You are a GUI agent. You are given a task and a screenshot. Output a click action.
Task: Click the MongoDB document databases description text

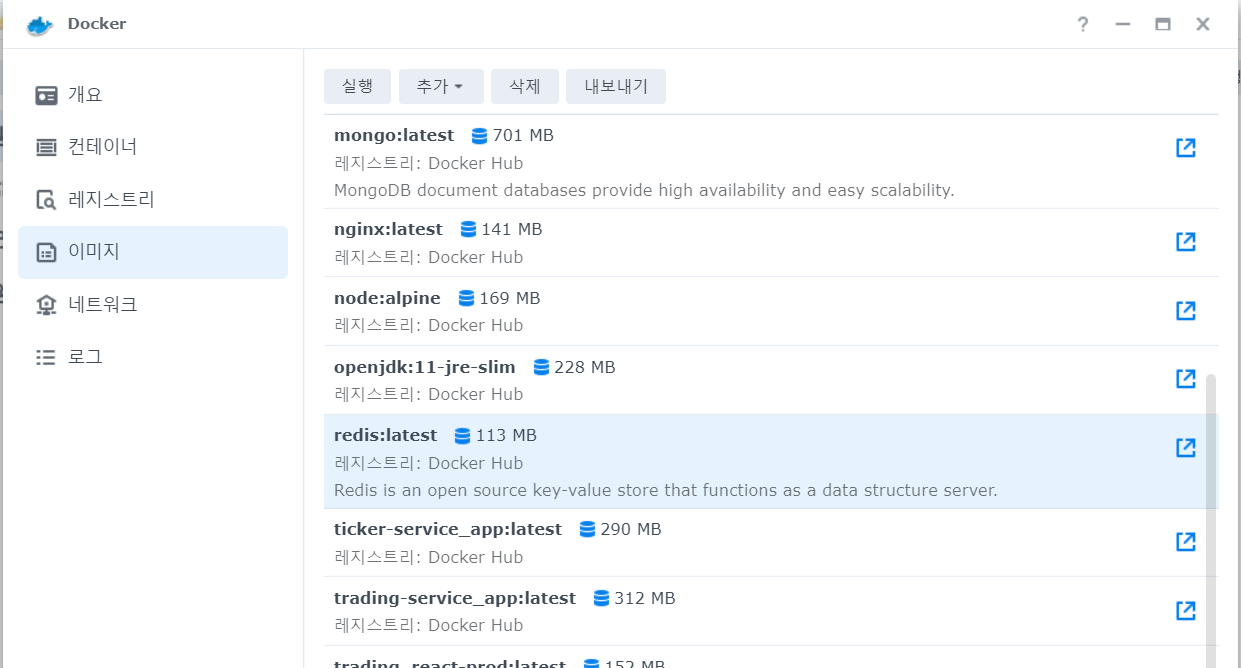[x=644, y=190]
